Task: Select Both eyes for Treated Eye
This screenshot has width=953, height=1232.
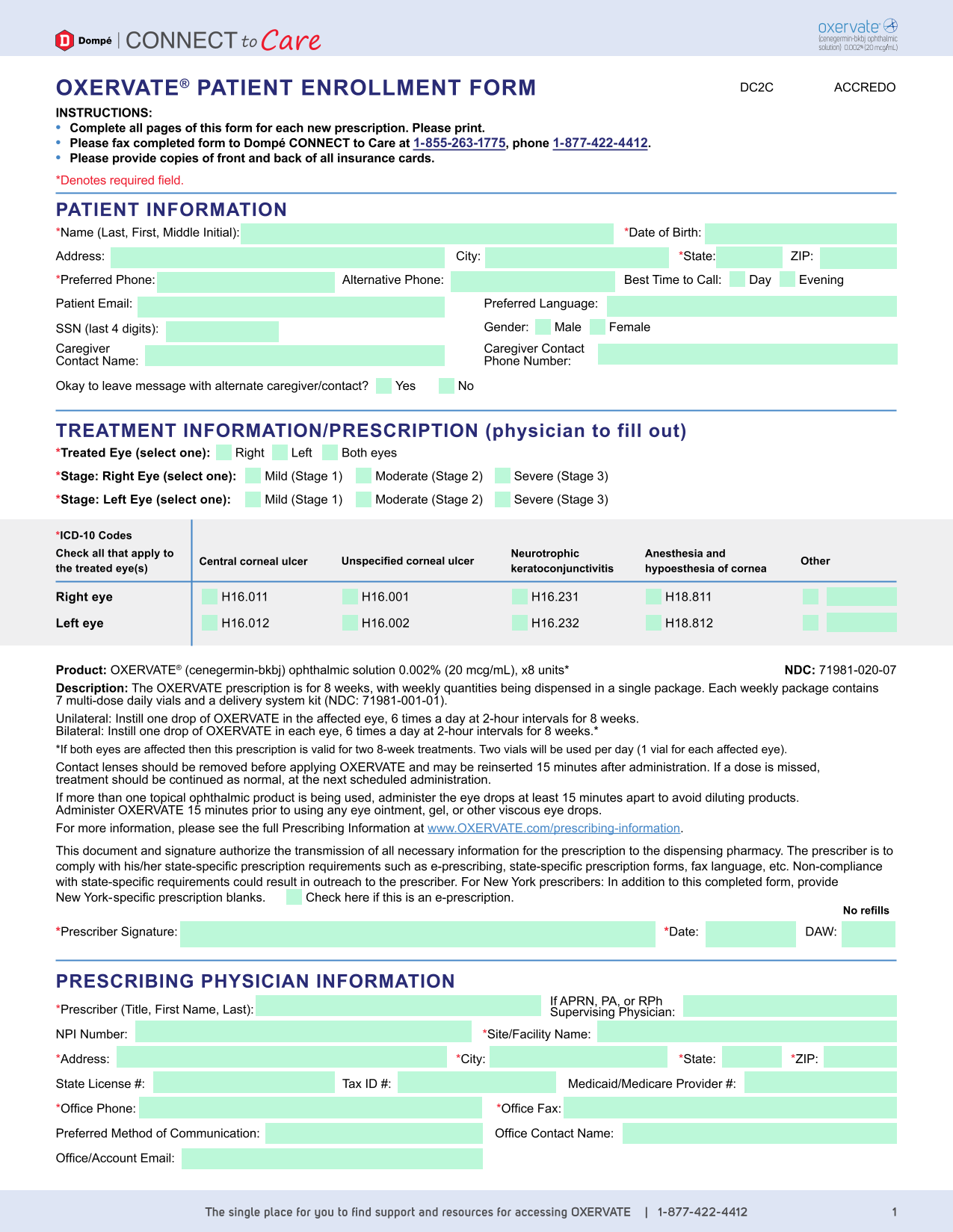Action: (x=330, y=452)
